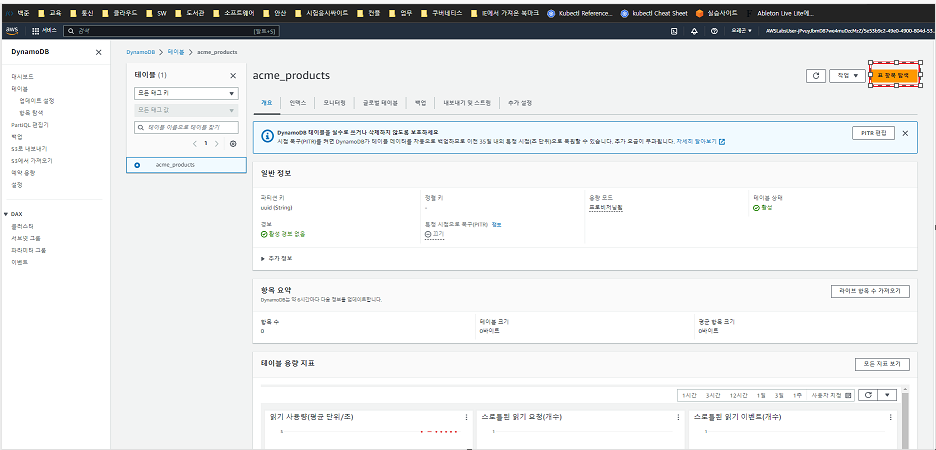The width and height of the screenshot is (936, 450).
Task: Open table list preferences gear icon
Action: point(233,144)
